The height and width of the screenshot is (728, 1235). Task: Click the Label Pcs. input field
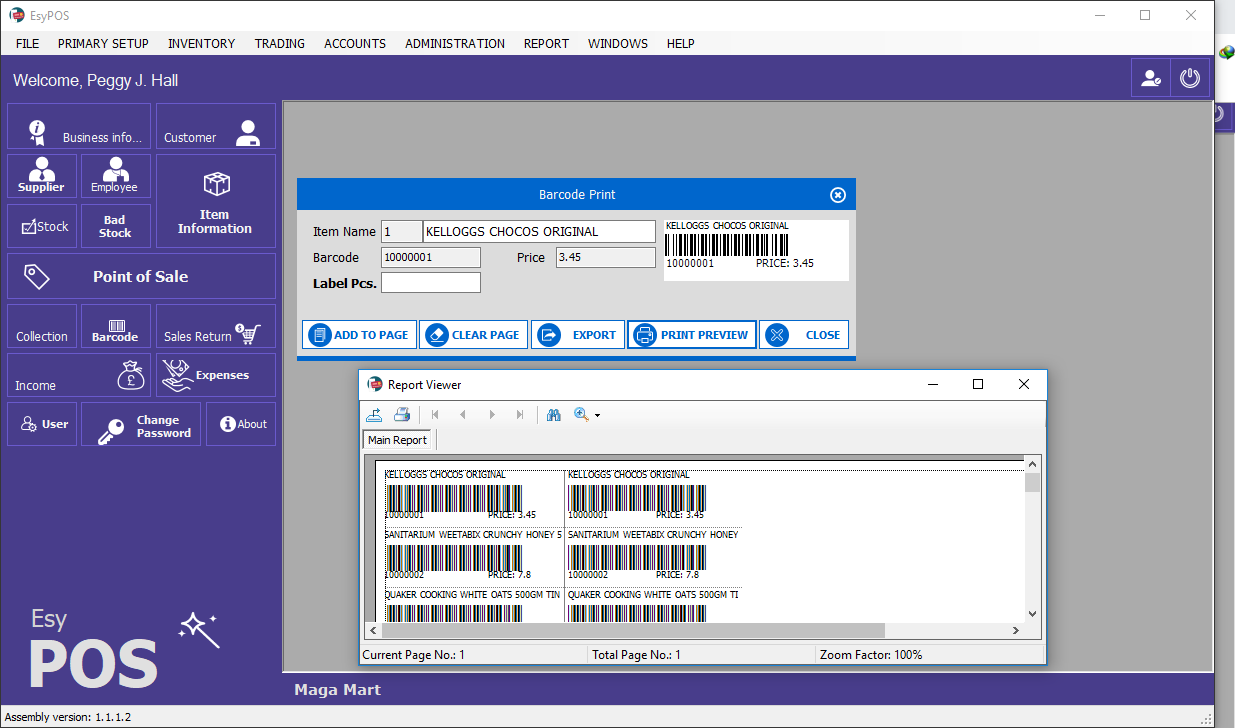[431, 283]
